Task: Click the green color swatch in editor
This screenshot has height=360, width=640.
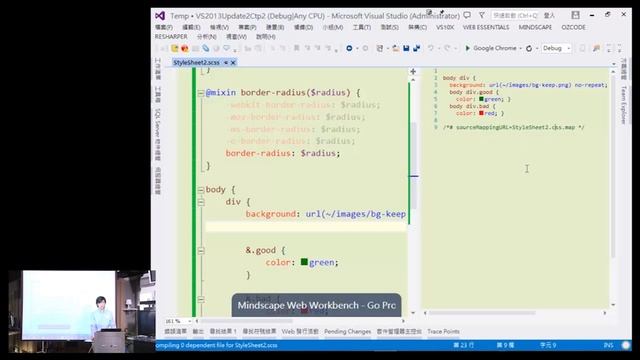Action: (304, 262)
